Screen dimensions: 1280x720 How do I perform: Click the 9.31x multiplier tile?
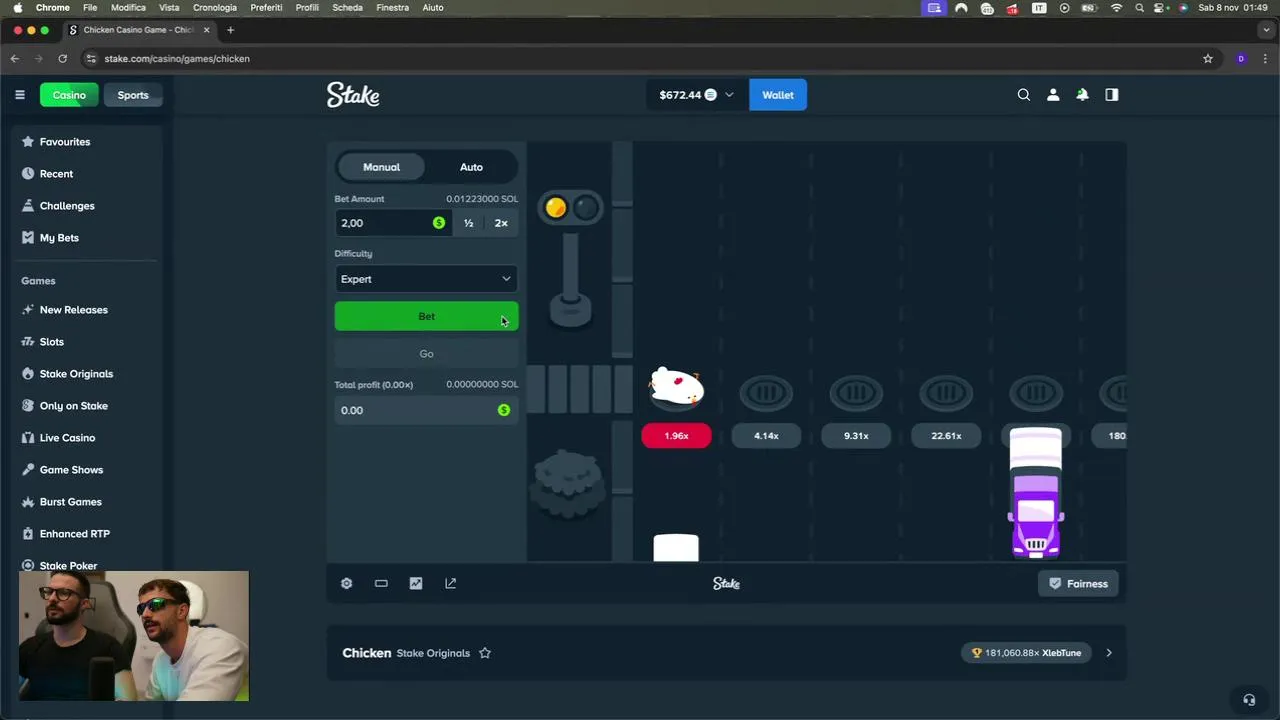pos(856,436)
